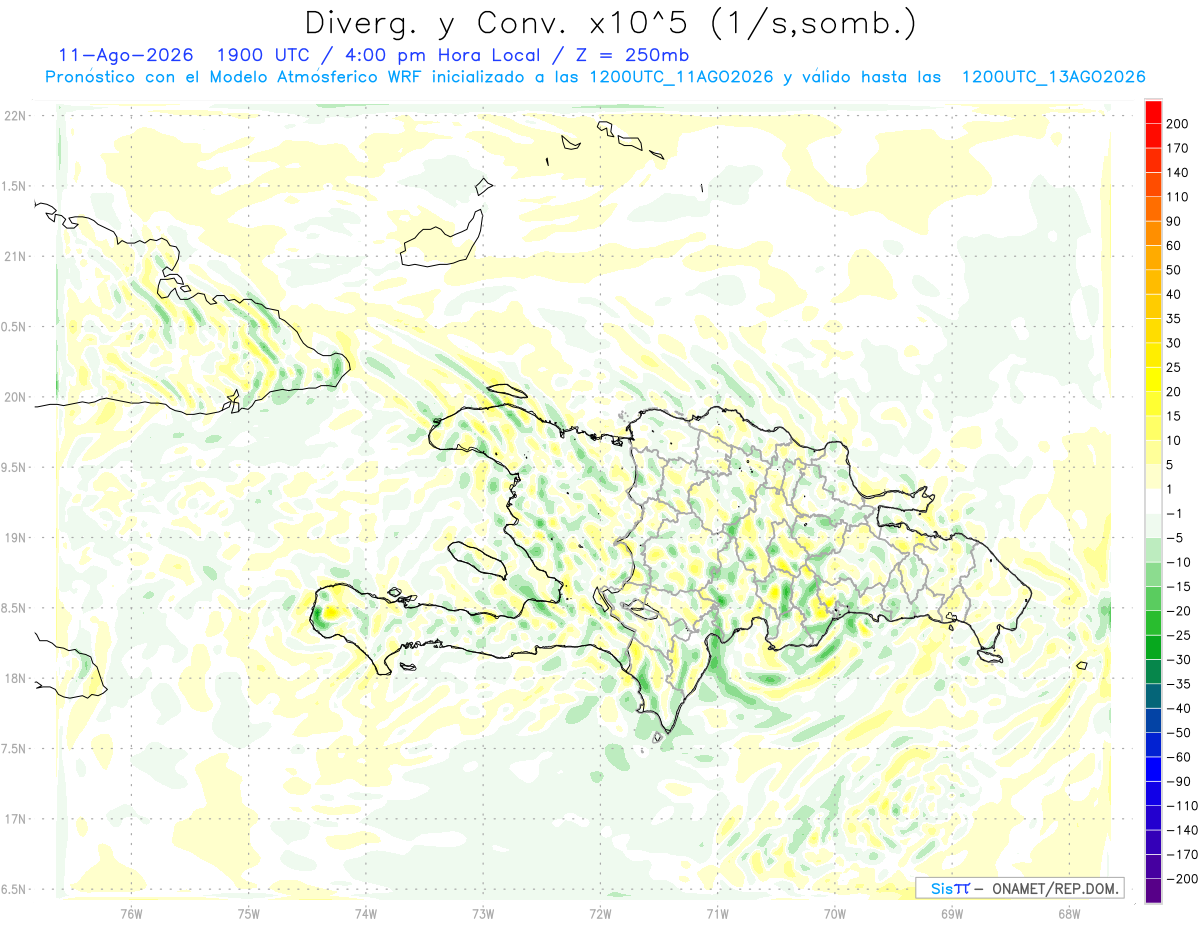Click the '7.5N' latitude label
This screenshot has height=927, width=1200.
tap(14, 749)
